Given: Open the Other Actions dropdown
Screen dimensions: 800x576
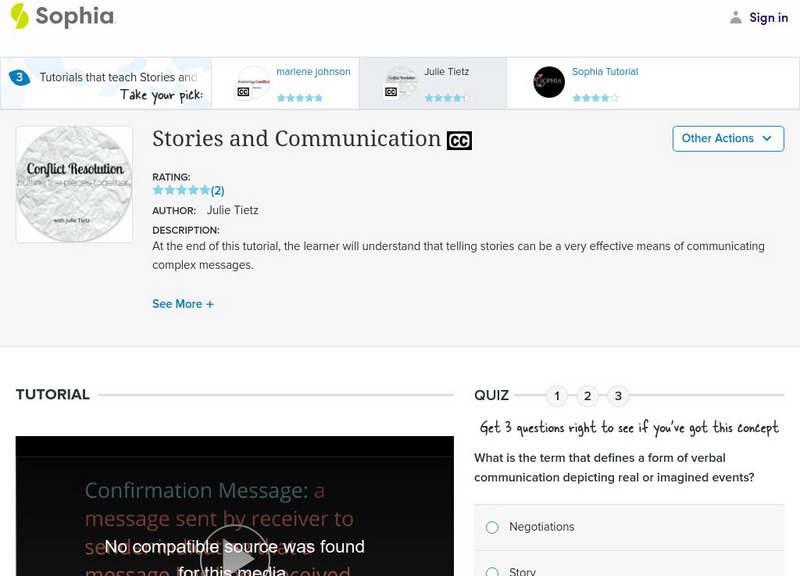Looking at the screenshot, I should coord(727,139).
